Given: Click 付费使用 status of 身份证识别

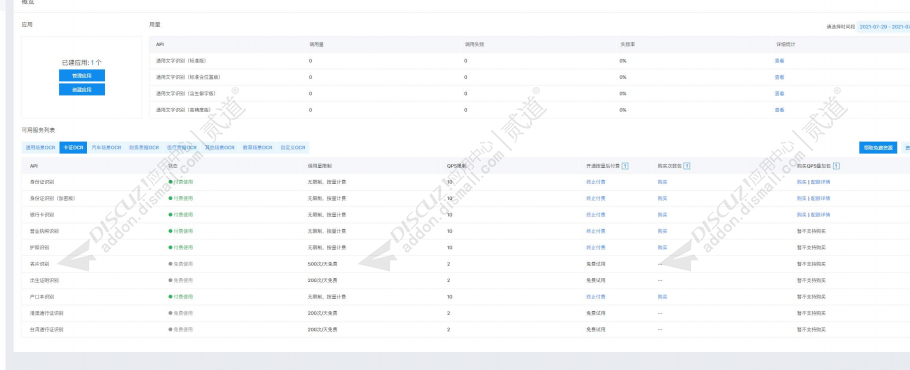Looking at the screenshot, I should tap(181, 182).
